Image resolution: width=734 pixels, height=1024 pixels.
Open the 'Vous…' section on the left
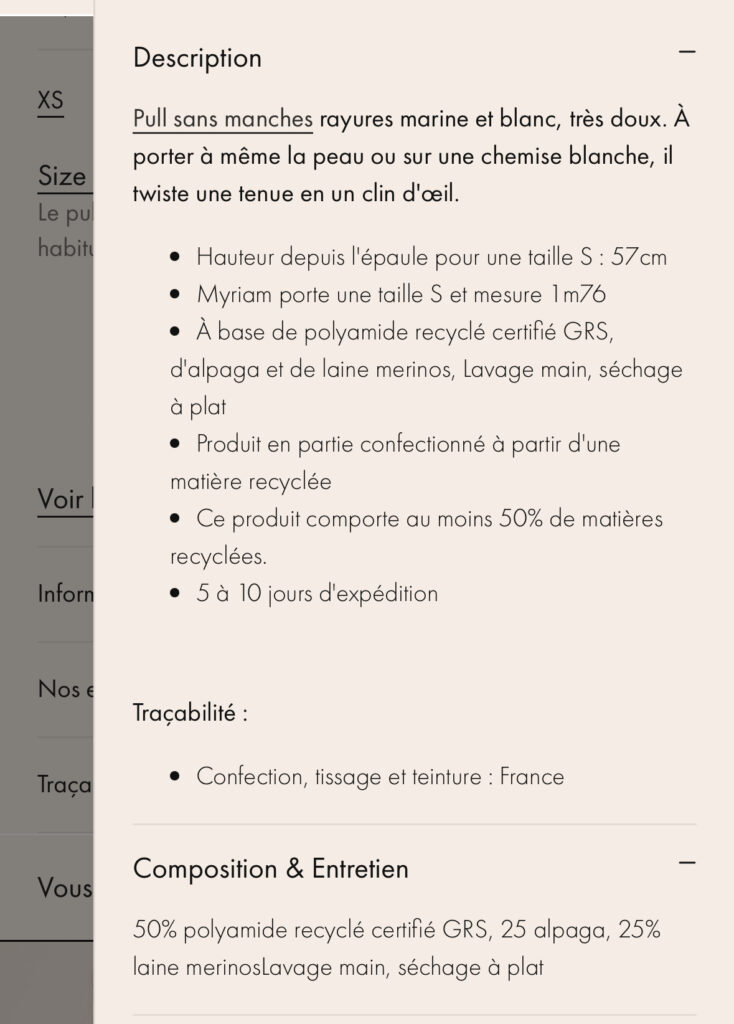(x=65, y=887)
